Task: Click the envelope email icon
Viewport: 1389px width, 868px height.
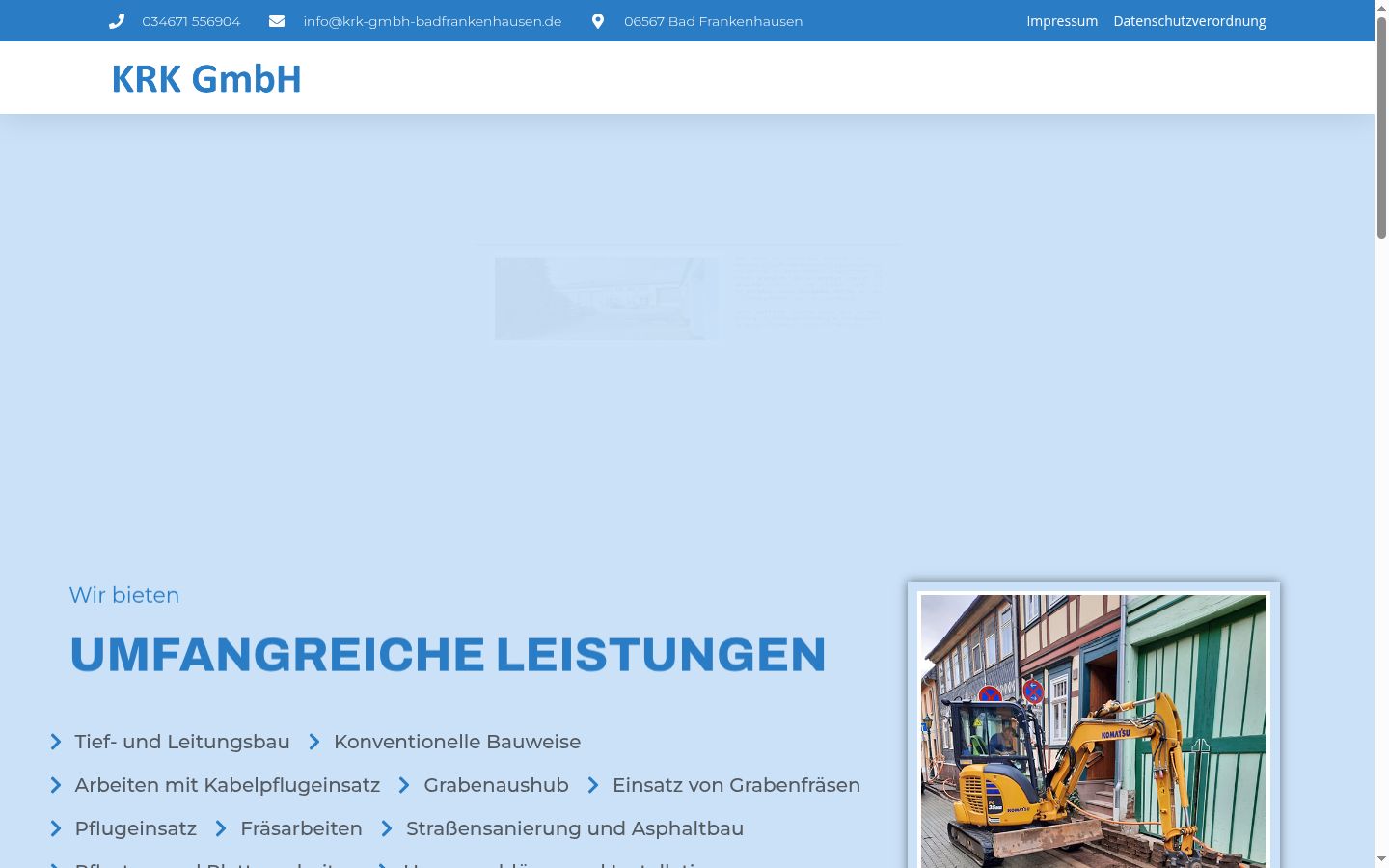Action: point(277,21)
